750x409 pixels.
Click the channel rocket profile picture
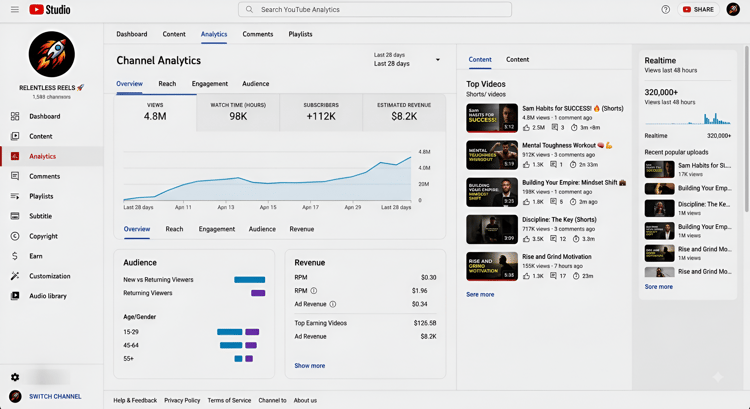click(52, 55)
